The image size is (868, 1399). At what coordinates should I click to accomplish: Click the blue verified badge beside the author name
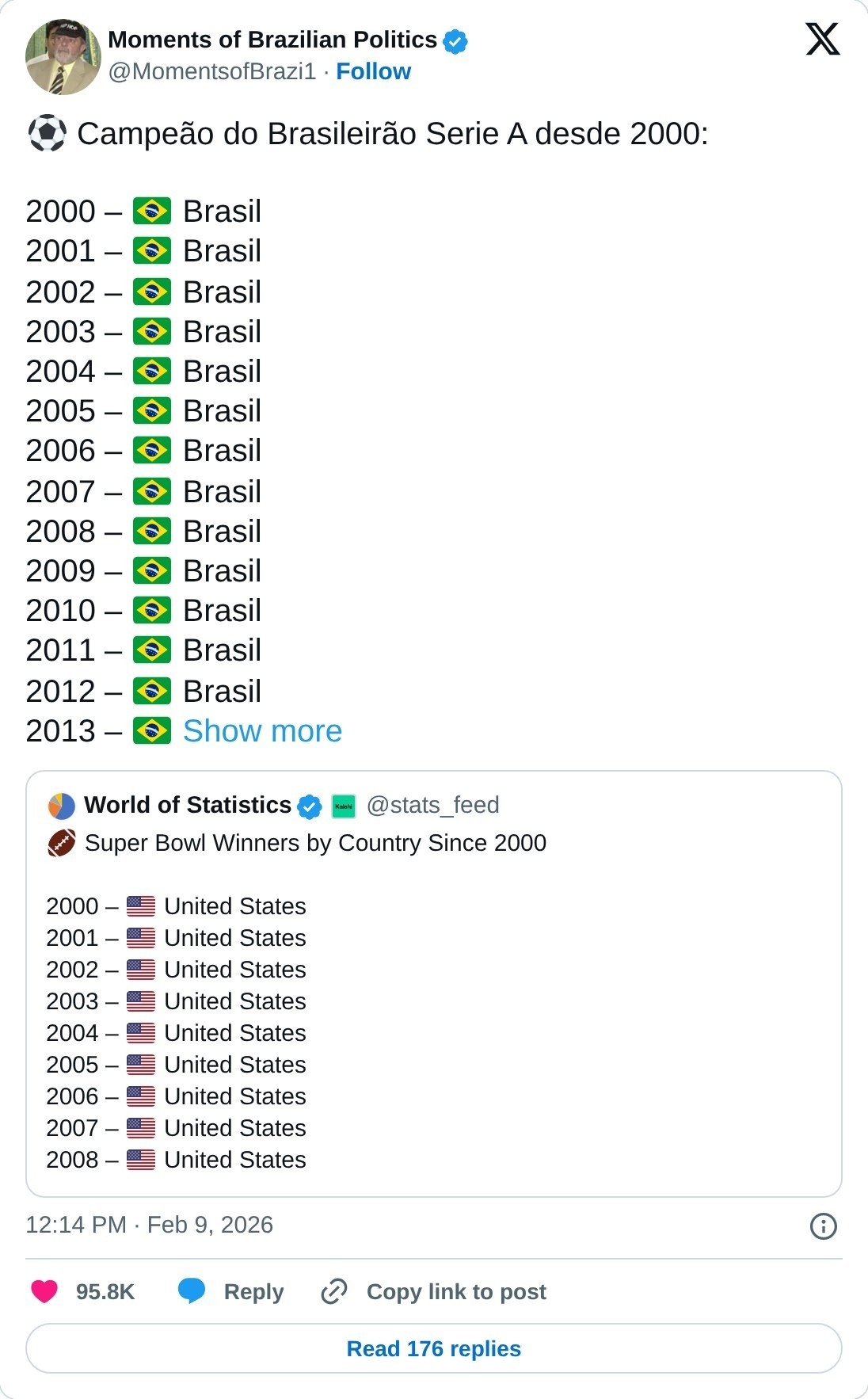click(455, 40)
